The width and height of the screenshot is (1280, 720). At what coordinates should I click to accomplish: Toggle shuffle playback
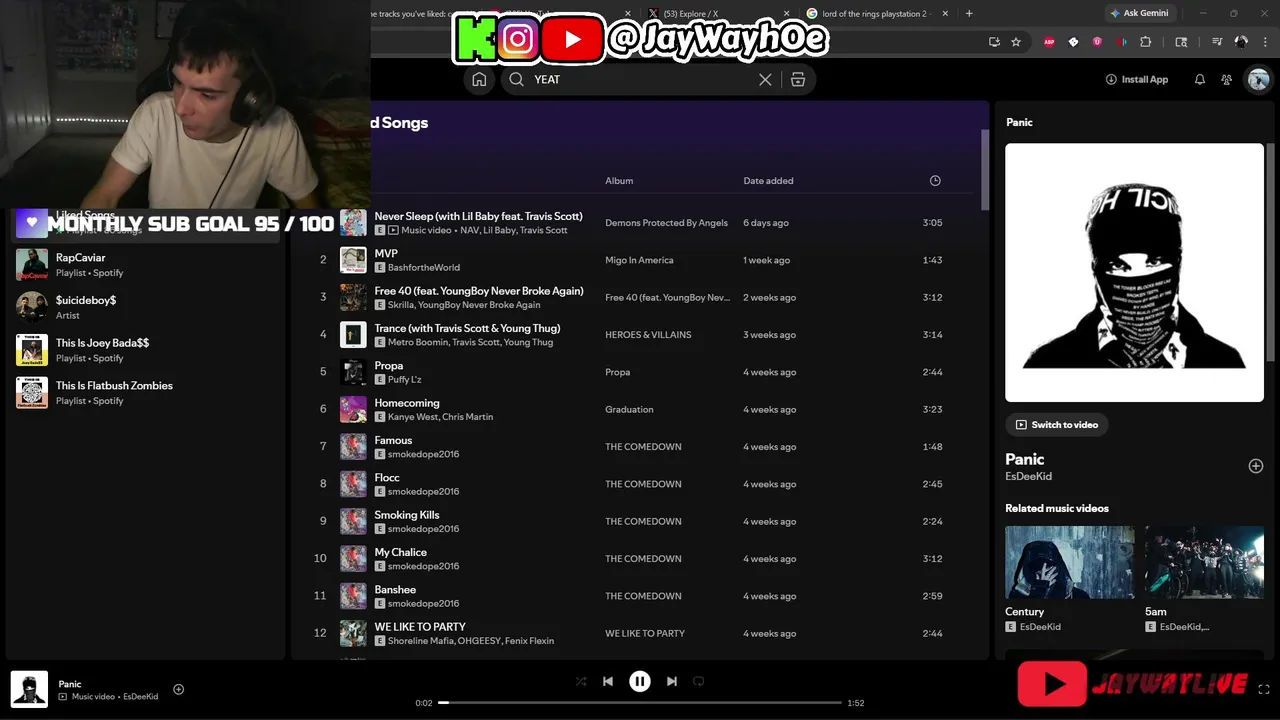click(581, 681)
